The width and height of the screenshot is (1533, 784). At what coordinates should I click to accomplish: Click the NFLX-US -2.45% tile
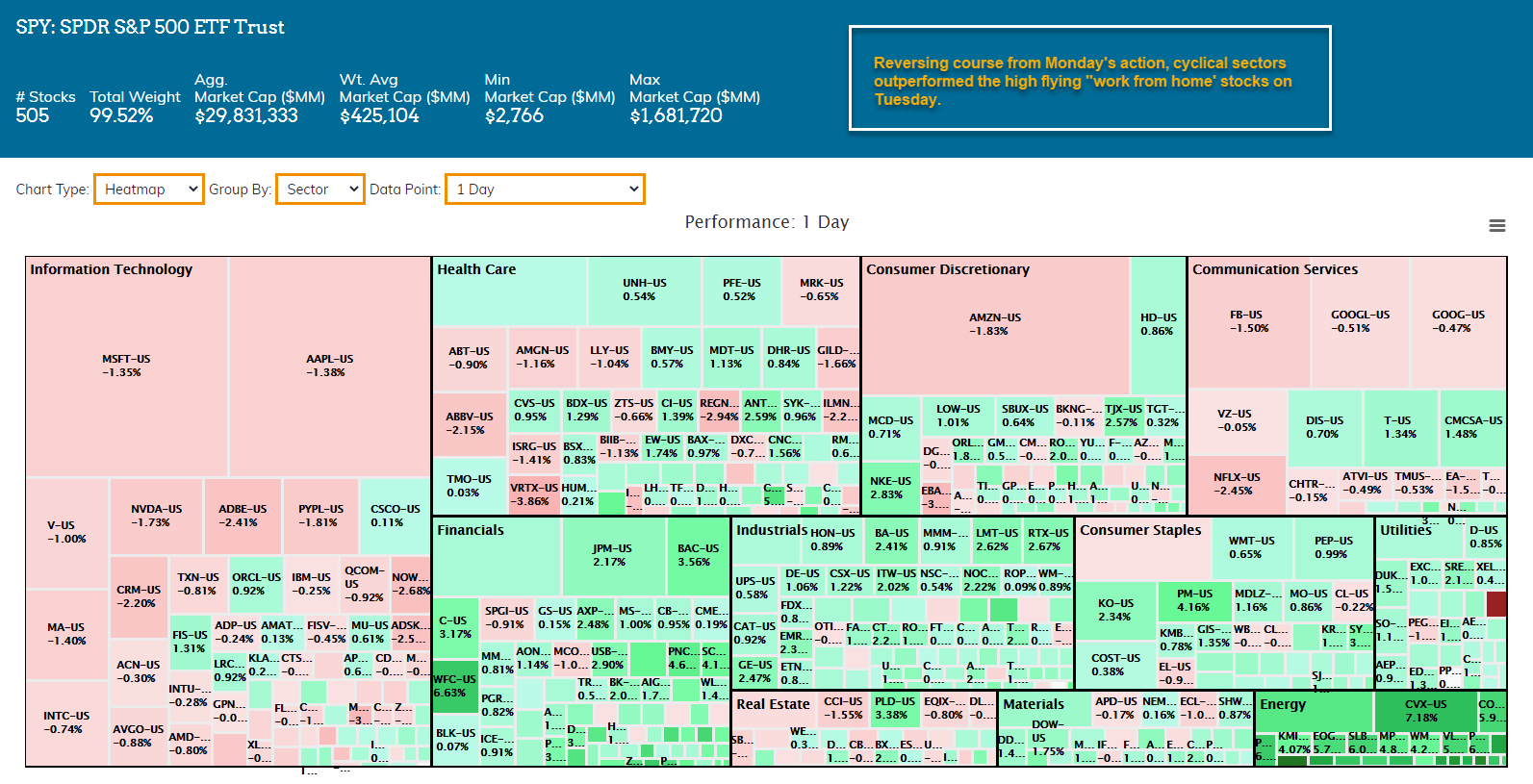pos(1237,484)
